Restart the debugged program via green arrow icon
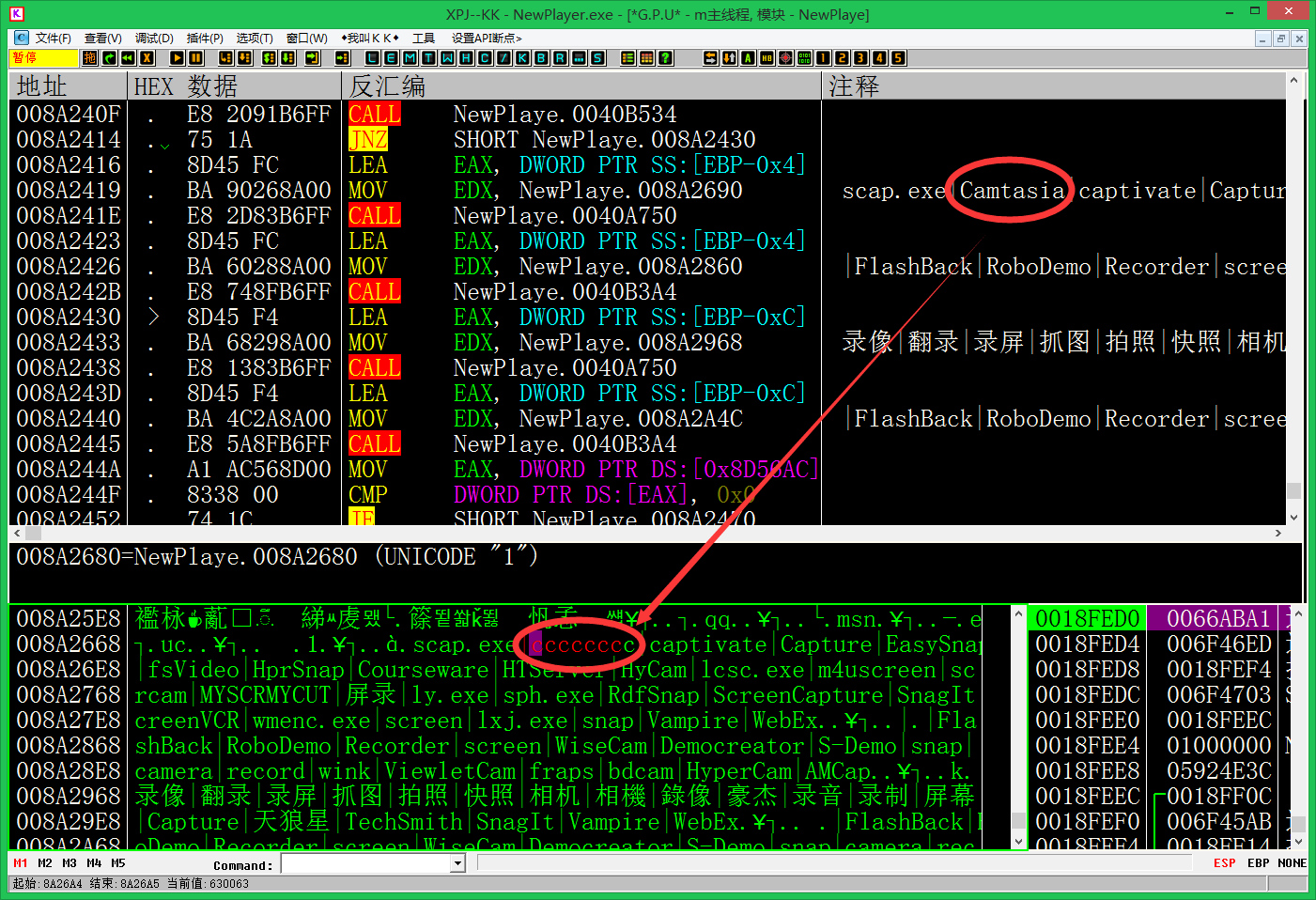 click(109, 58)
